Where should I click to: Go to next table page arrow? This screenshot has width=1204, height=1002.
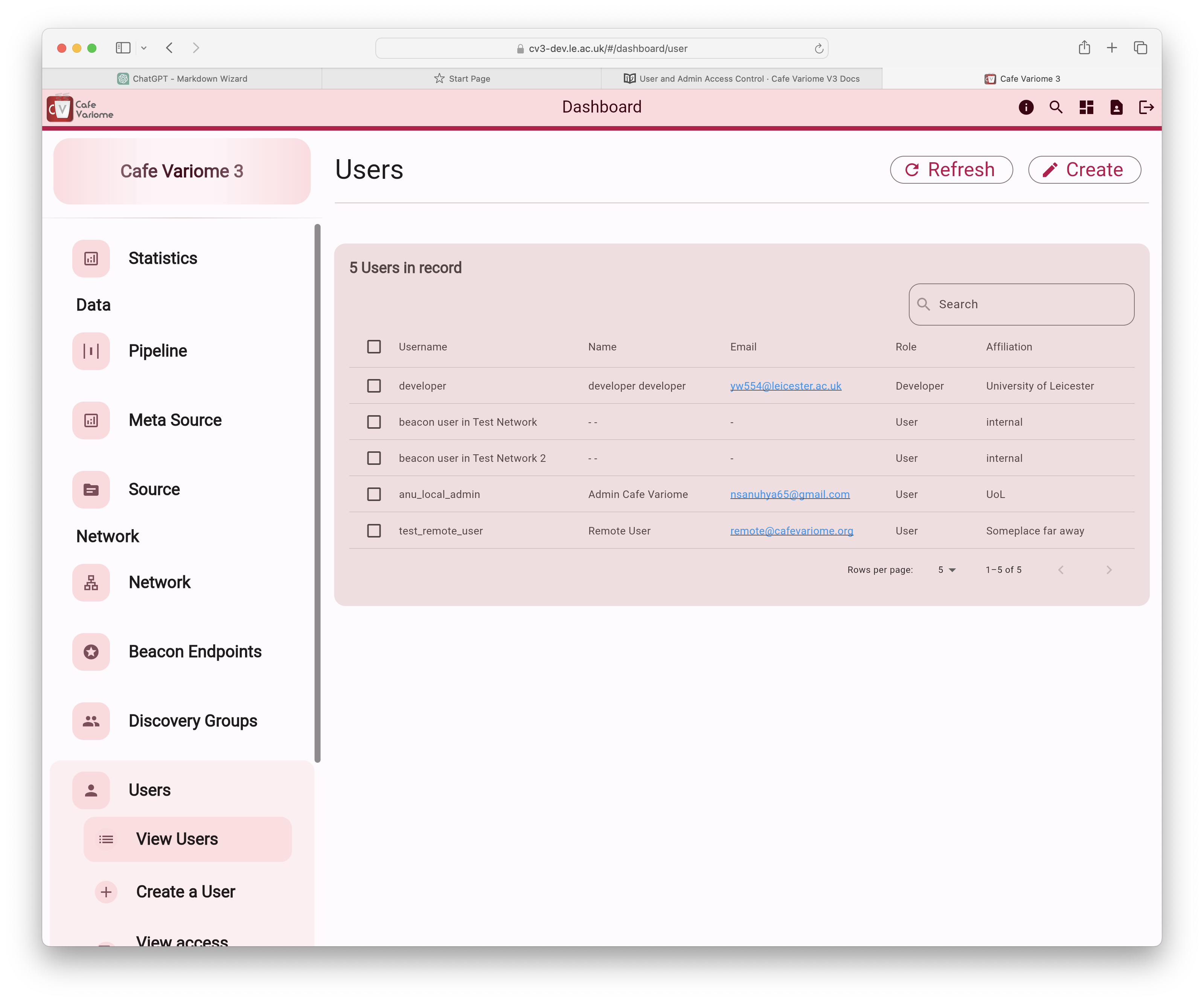pos(1109,570)
